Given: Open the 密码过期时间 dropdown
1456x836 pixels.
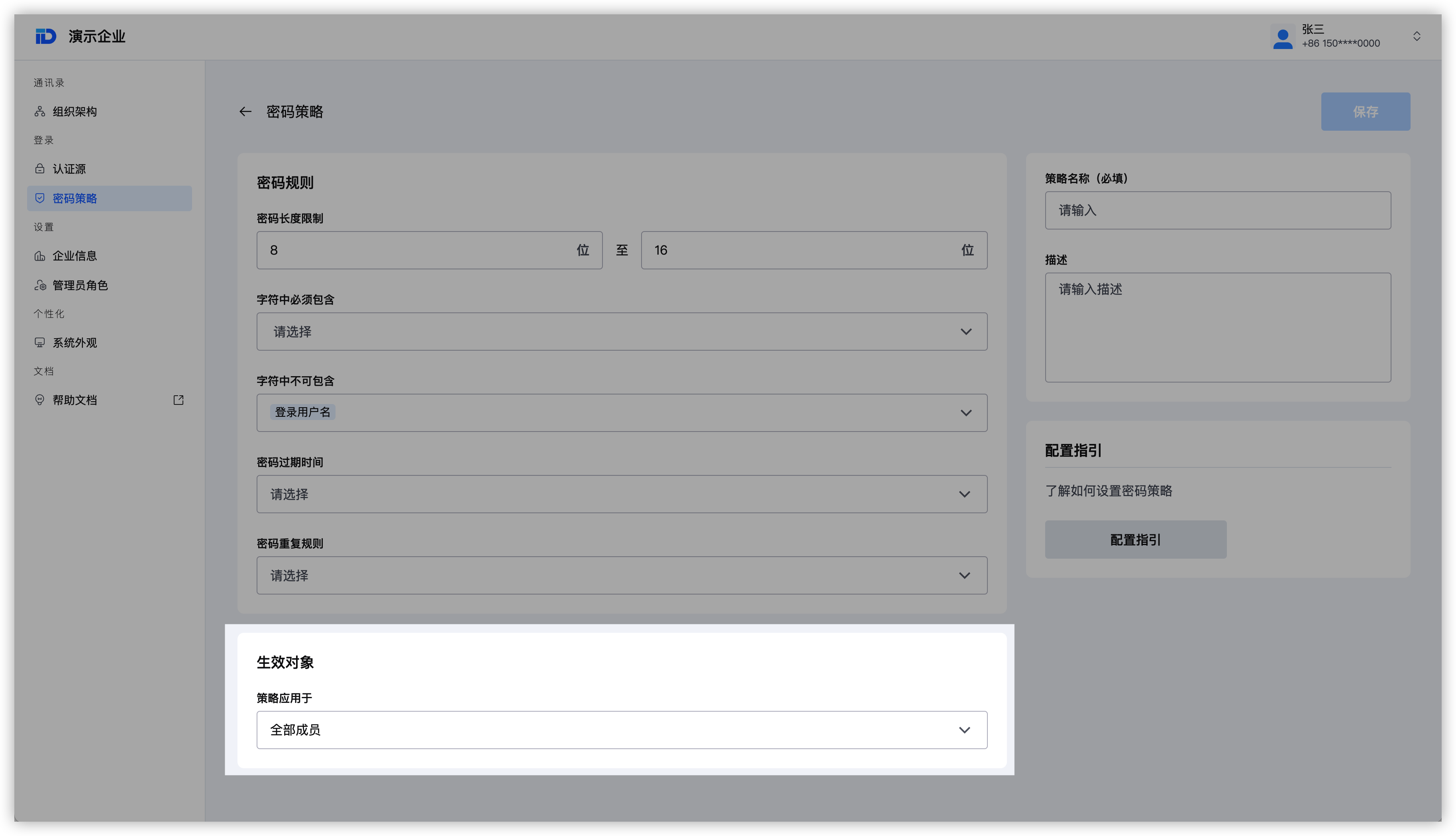Looking at the screenshot, I should pyautogui.click(x=621, y=495).
